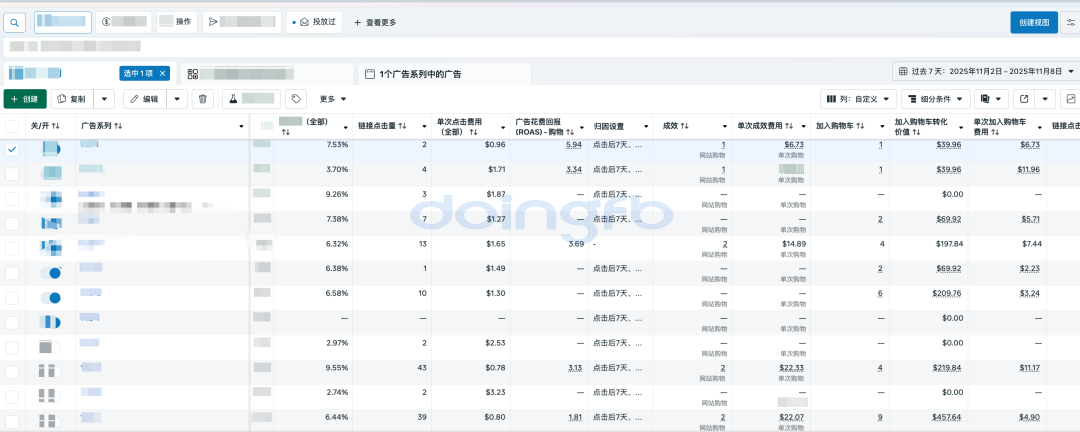Toggle off the ad with 6.38% rate

pos(50,272)
